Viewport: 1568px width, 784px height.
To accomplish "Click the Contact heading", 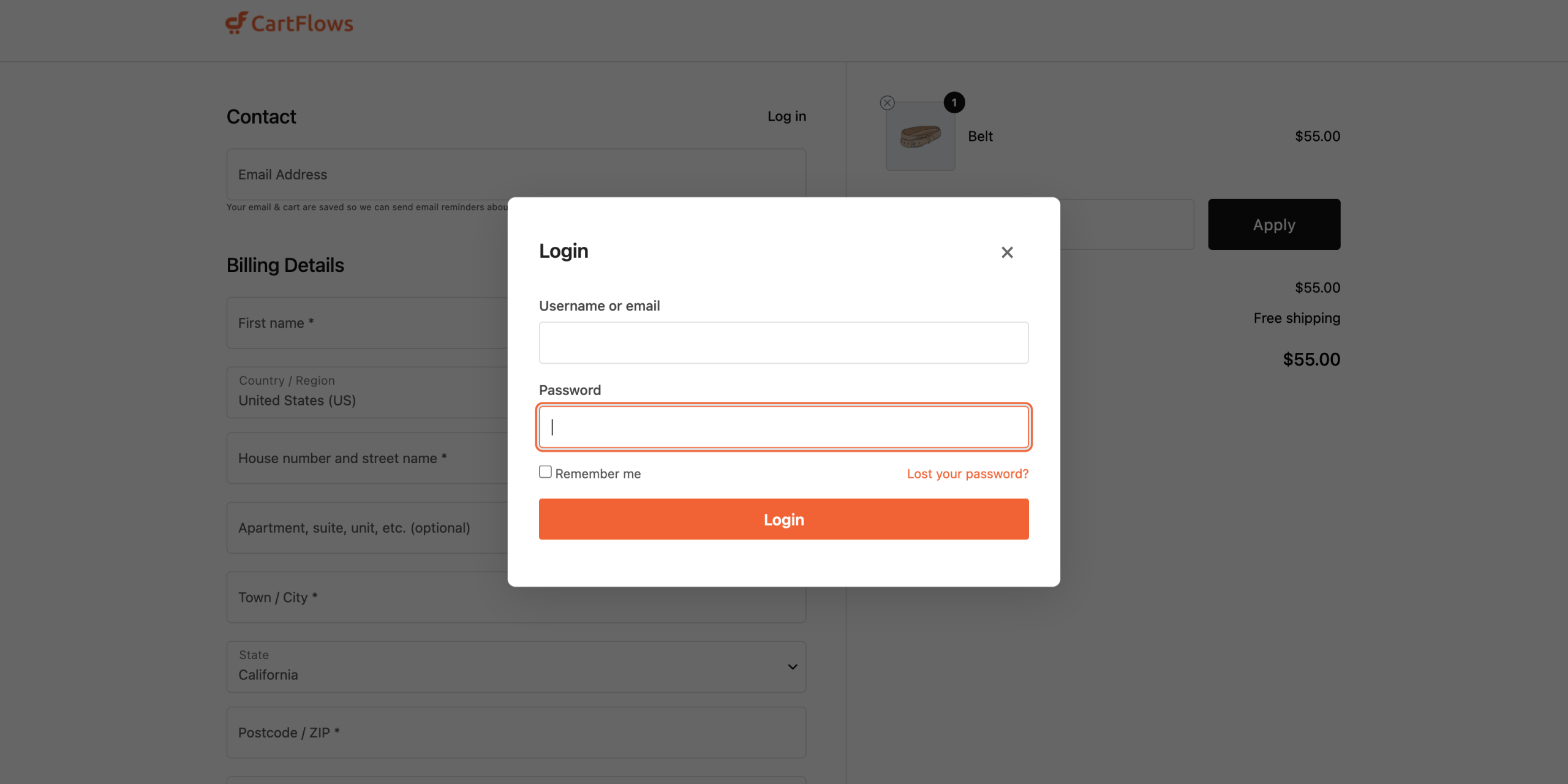I will tap(262, 116).
